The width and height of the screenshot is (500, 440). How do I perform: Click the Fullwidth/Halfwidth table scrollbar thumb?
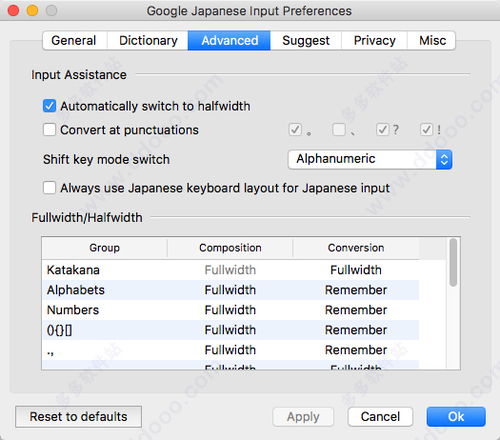tap(453, 262)
